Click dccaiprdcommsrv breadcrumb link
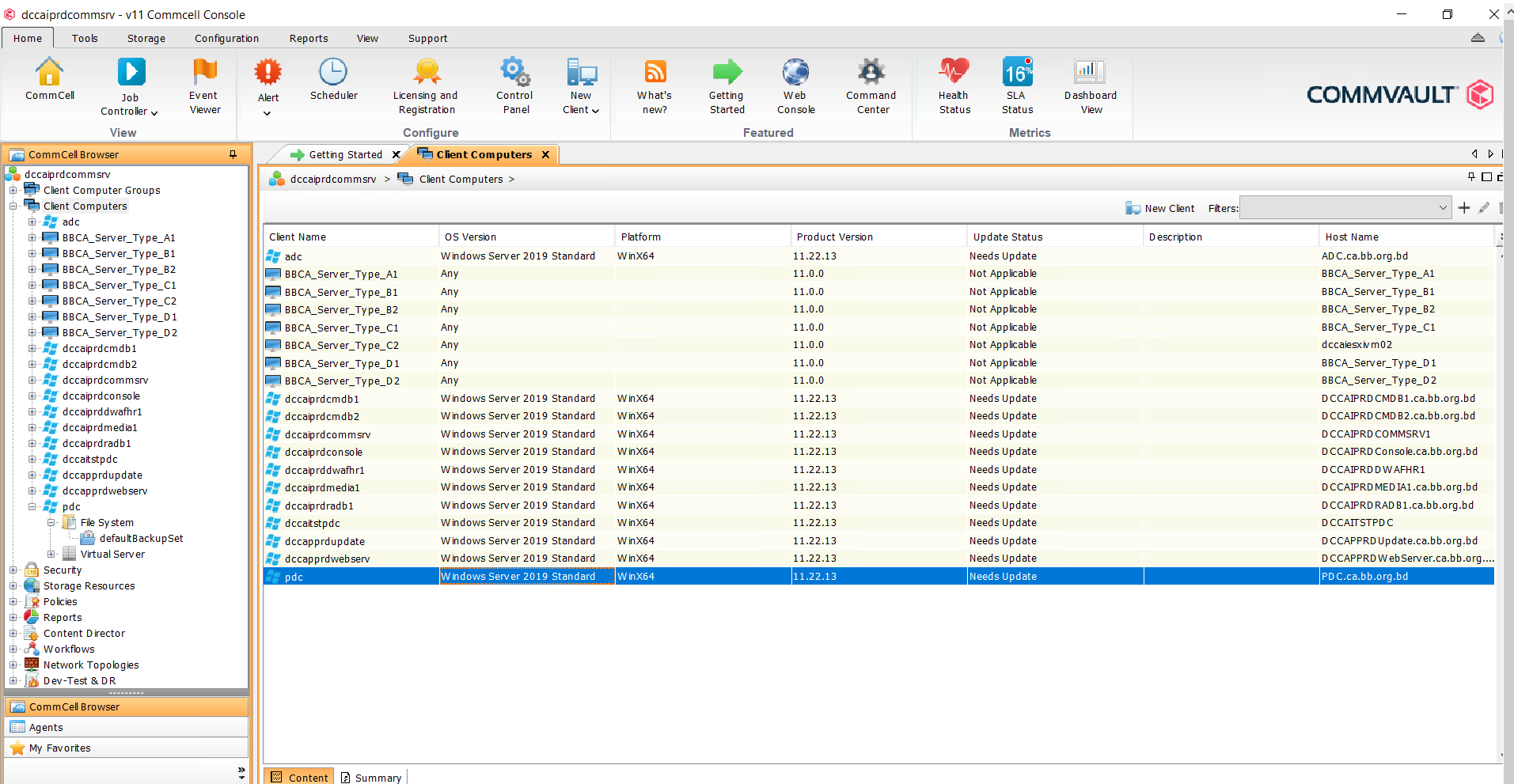Viewport: 1514px width, 784px height. (x=333, y=179)
